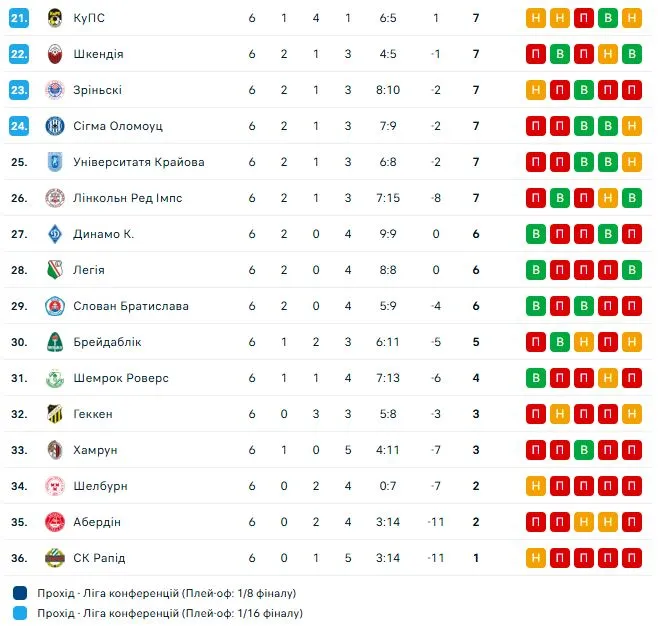
Task: Open the Шелбурн team link
Action: tap(100, 486)
